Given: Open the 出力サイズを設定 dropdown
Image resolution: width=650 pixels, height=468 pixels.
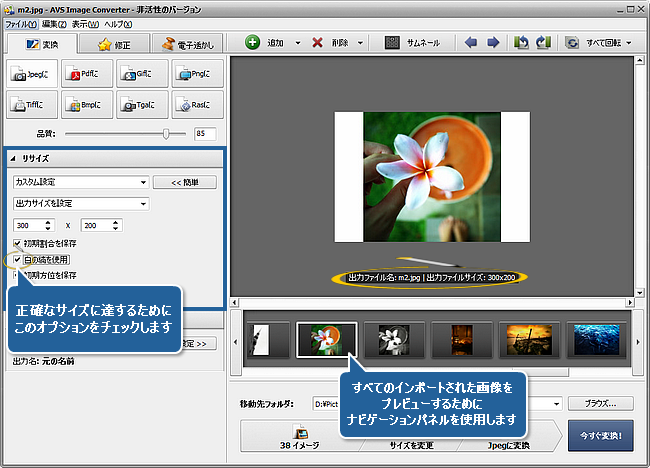Looking at the screenshot, I should coord(80,204).
